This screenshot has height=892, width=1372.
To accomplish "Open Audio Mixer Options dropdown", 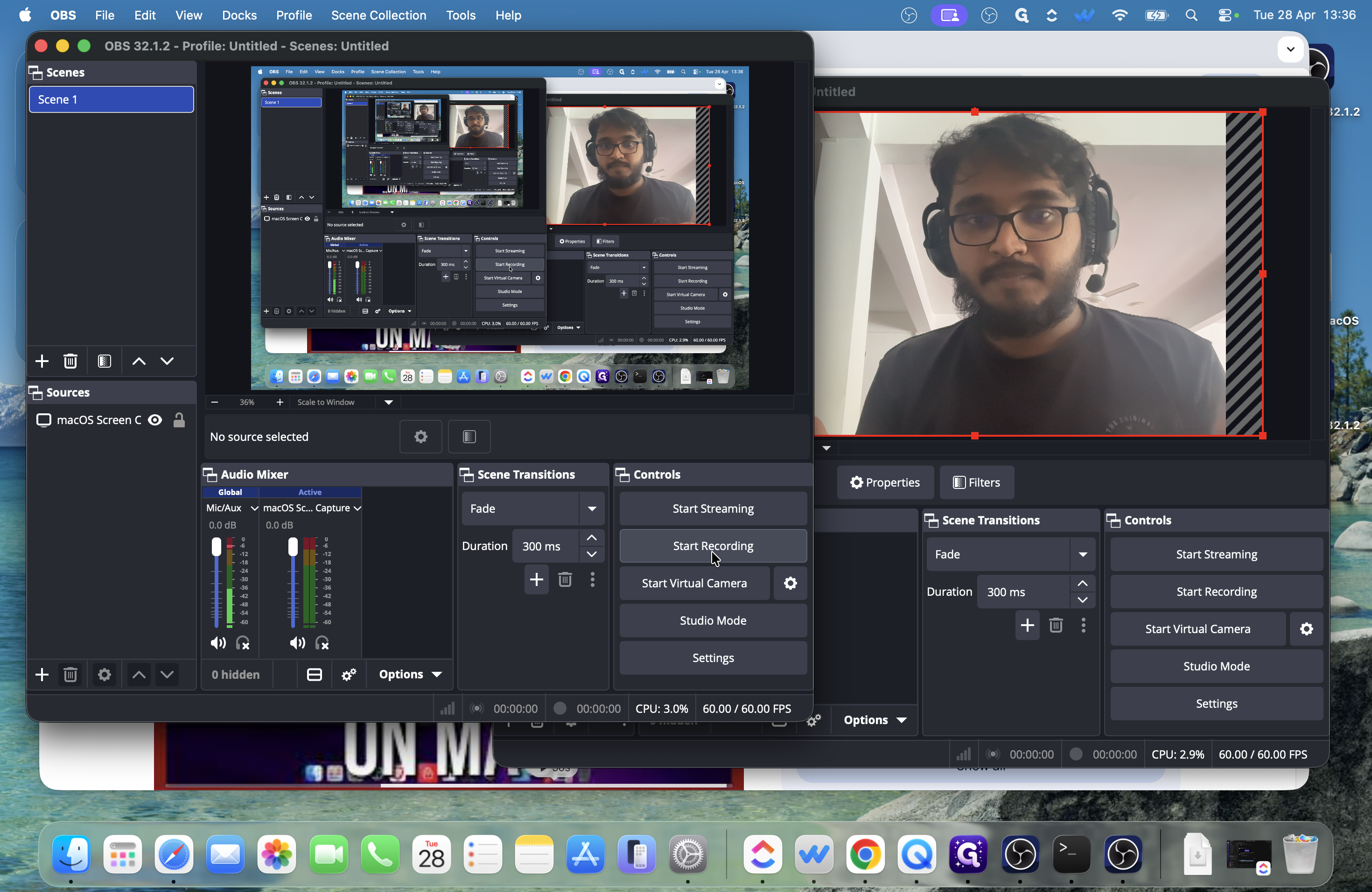I will pyautogui.click(x=411, y=674).
